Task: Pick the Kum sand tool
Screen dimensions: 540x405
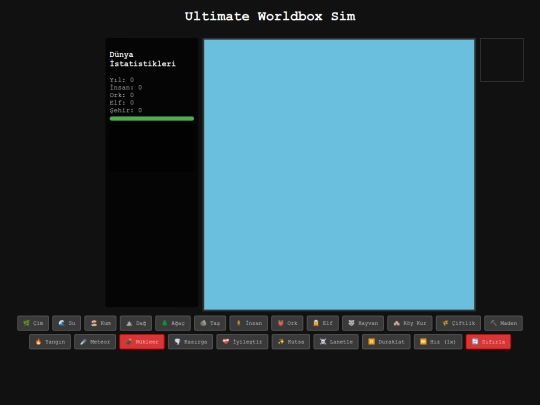Action: tap(100, 323)
